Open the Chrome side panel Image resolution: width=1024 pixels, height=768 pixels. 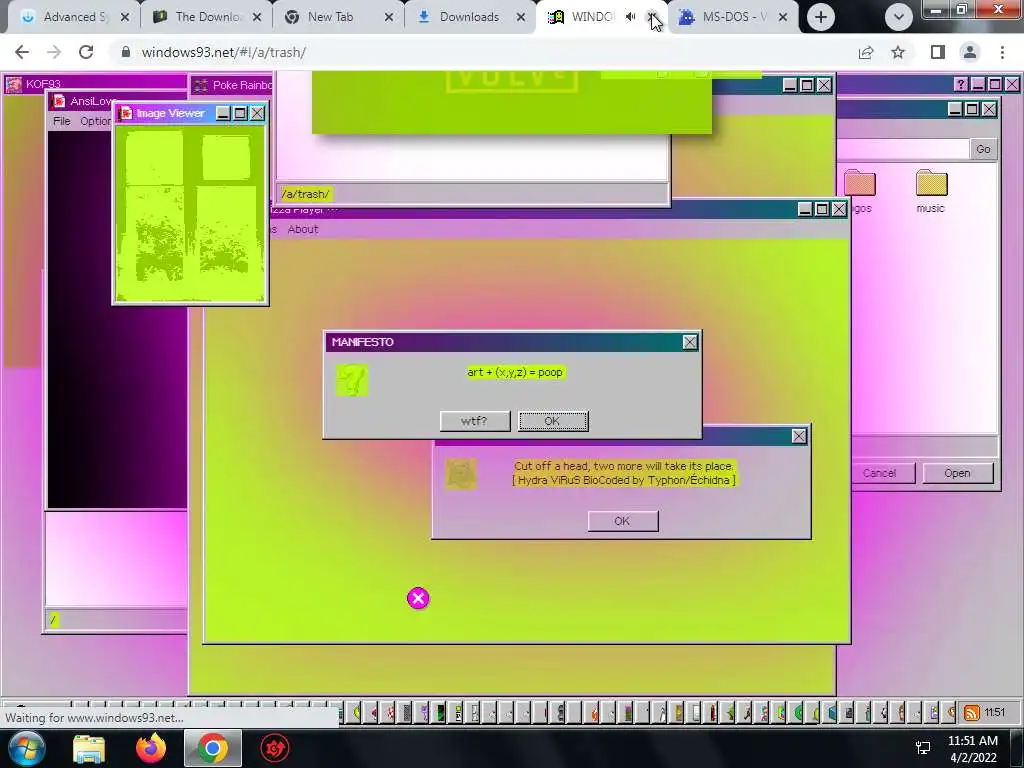(x=938, y=52)
